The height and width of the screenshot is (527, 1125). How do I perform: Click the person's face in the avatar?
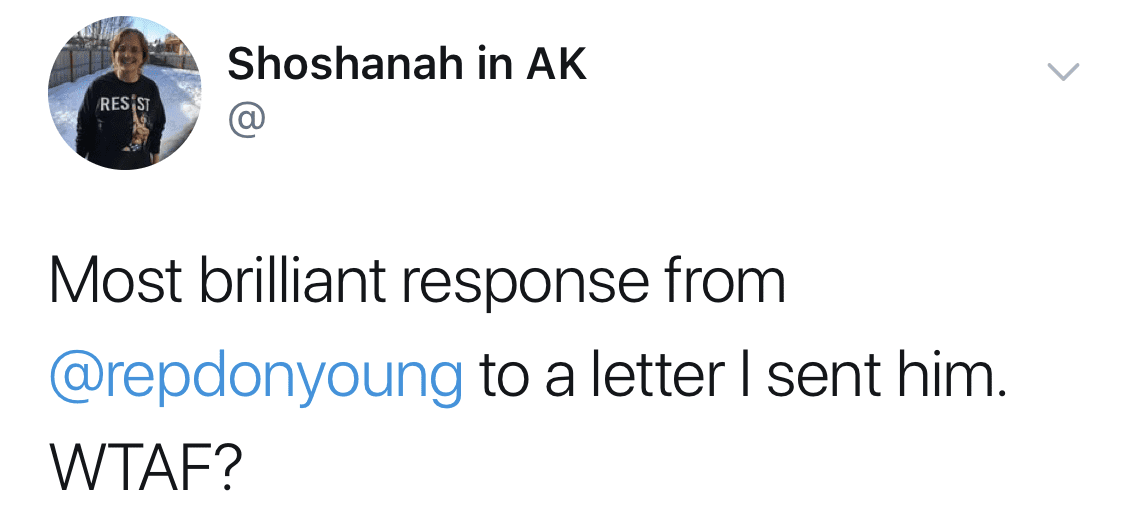tap(127, 51)
